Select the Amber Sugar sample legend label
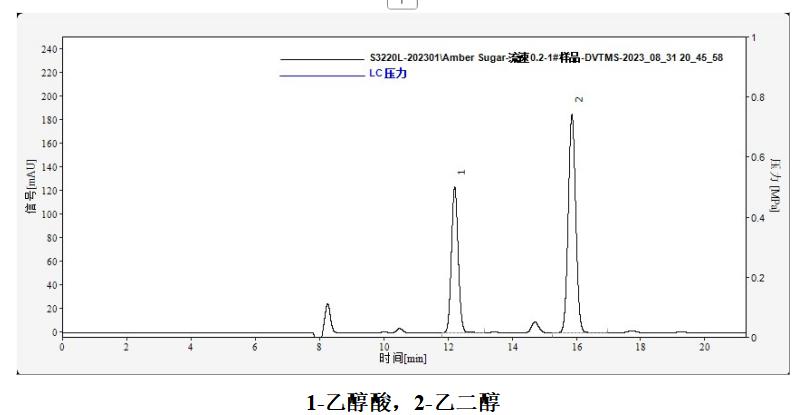 click(x=545, y=58)
